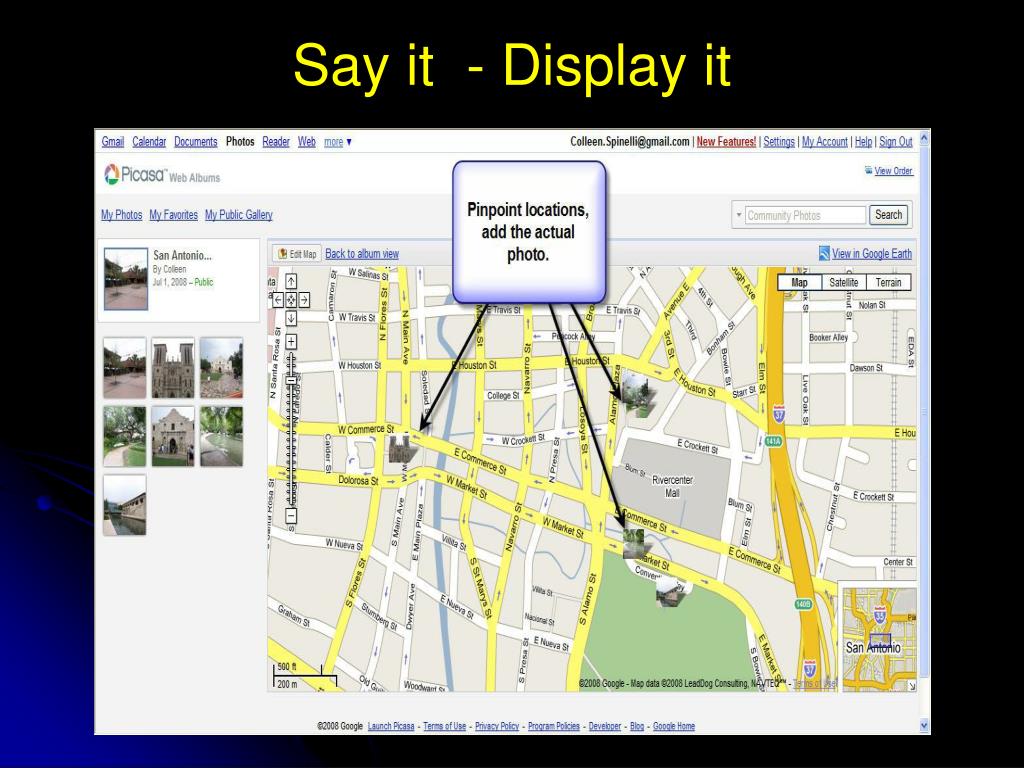The width and height of the screenshot is (1024, 768).
Task: Open Launch Picasa footer link
Action: (x=391, y=726)
